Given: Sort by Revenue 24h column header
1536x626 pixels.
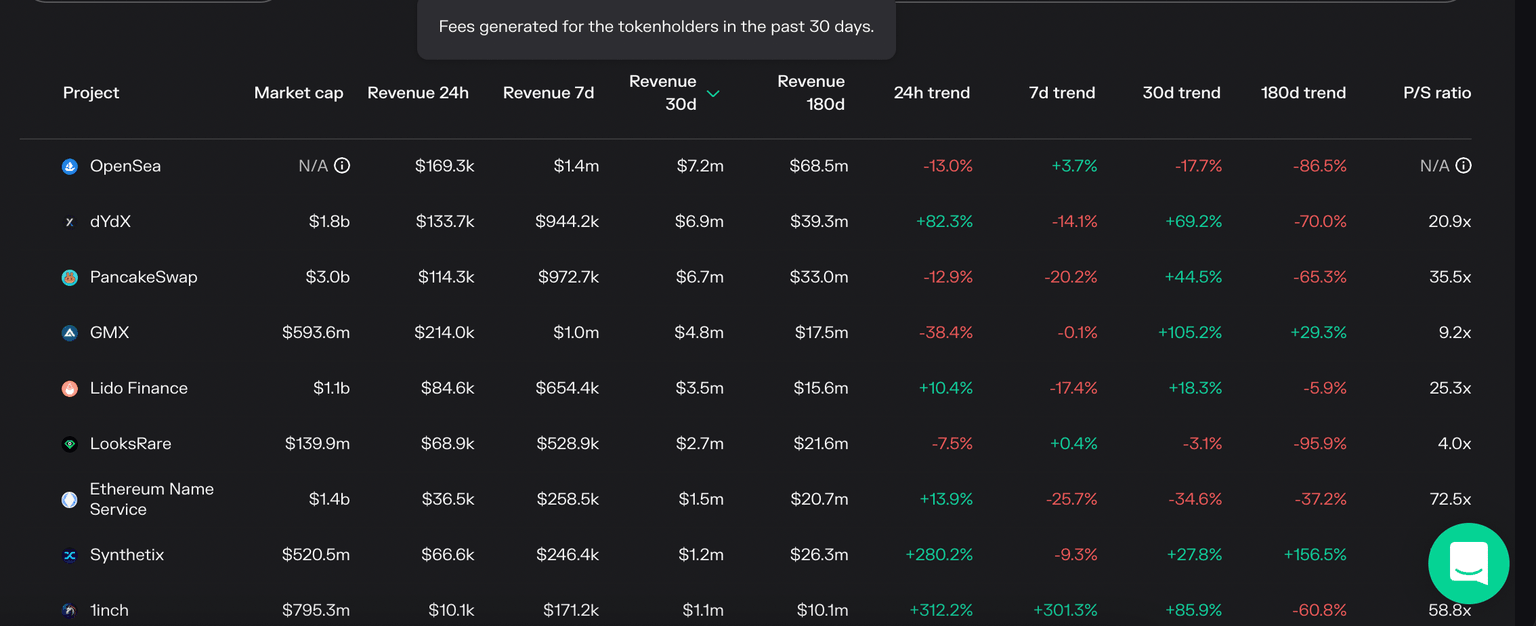Looking at the screenshot, I should pos(417,93).
